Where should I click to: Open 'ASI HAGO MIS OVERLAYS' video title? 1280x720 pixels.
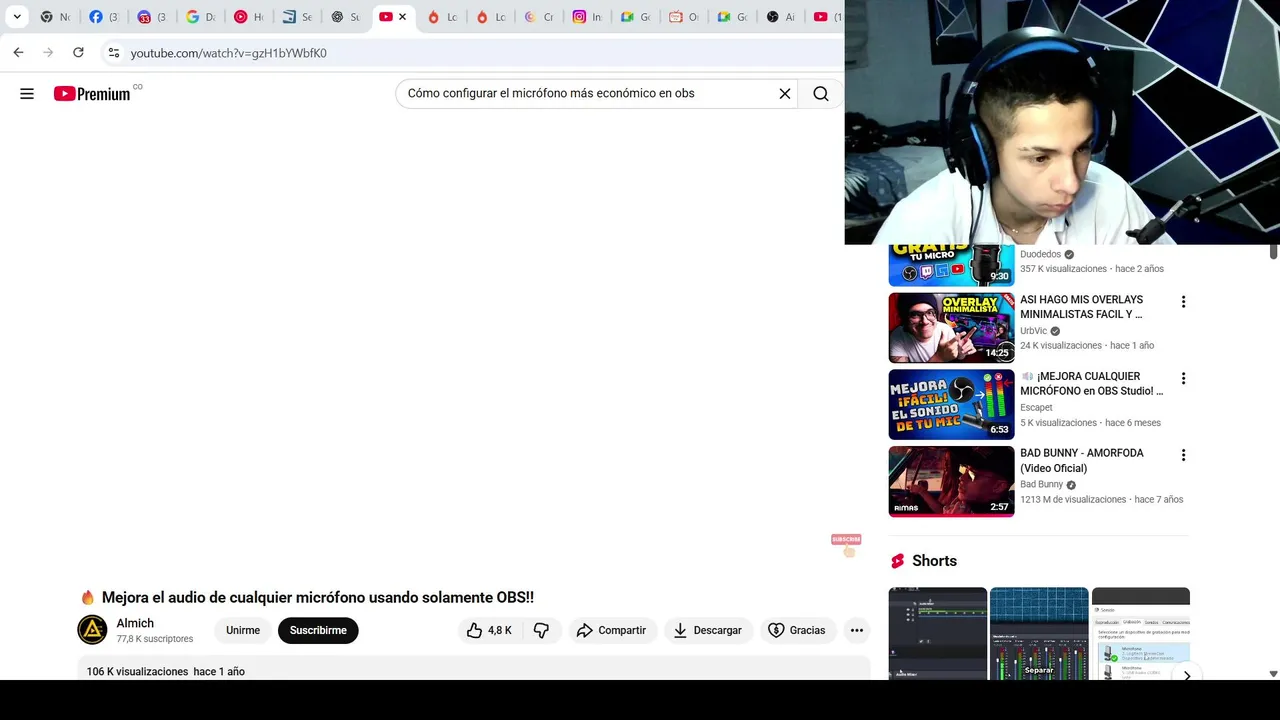pos(1081,307)
